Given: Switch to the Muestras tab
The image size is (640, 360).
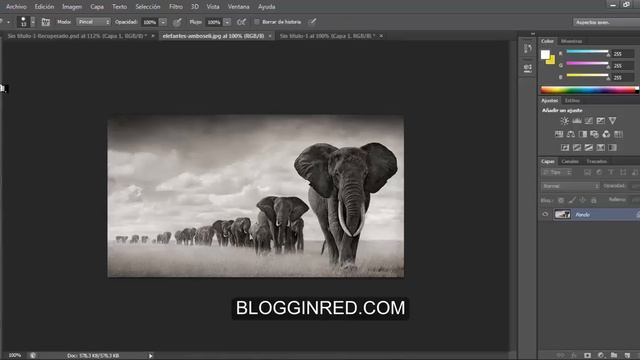Looking at the screenshot, I should pyautogui.click(x=571, y=41).
